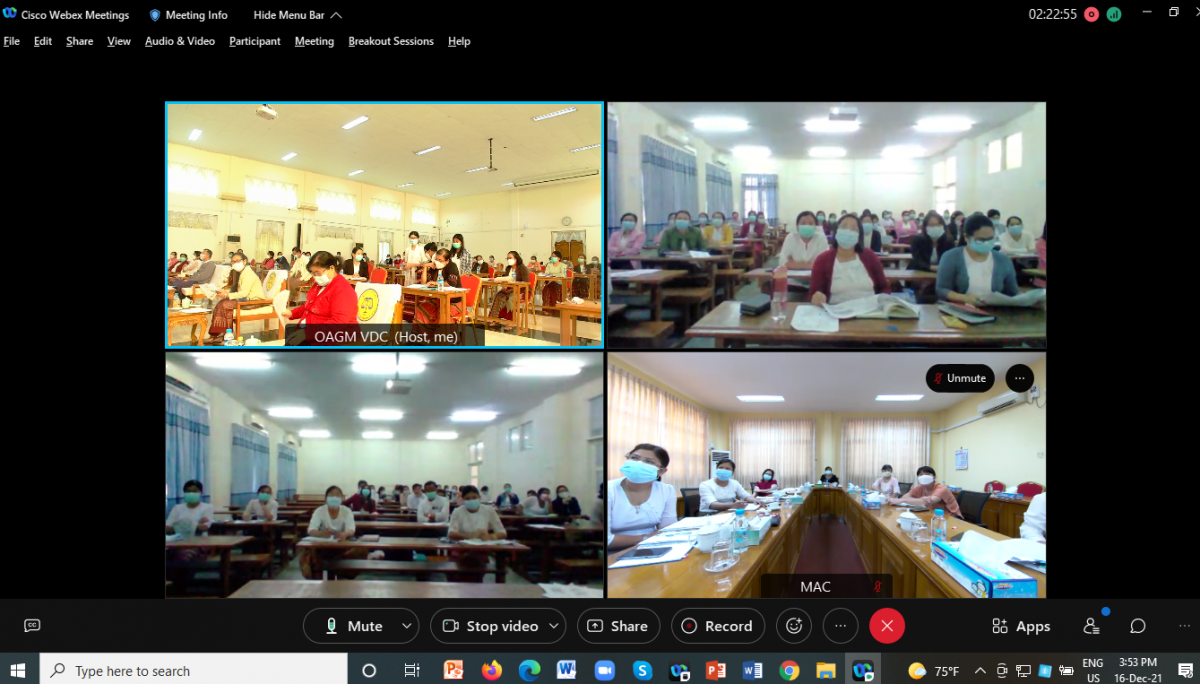This screenshot has height=684, width=1200.
Task: Collapse the menu with Hide Menu Bar
Action: pos(297,15)
